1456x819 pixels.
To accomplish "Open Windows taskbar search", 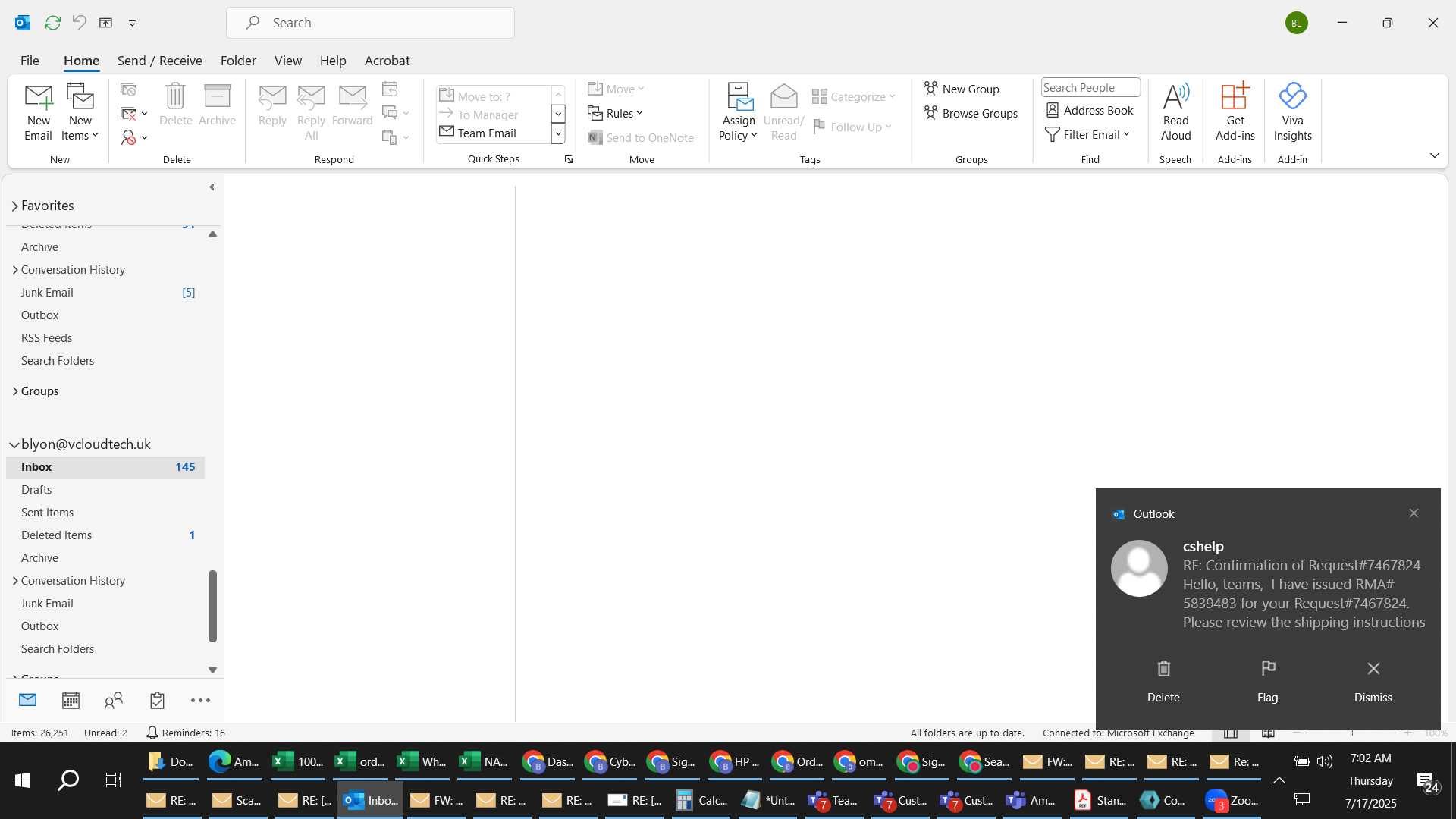I will coord(68,780).
